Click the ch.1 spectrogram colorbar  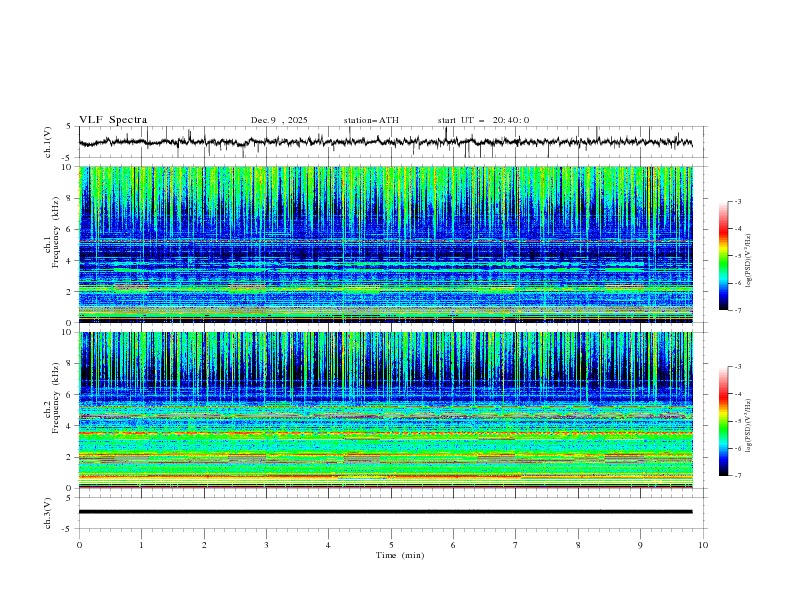click(723, 256)
